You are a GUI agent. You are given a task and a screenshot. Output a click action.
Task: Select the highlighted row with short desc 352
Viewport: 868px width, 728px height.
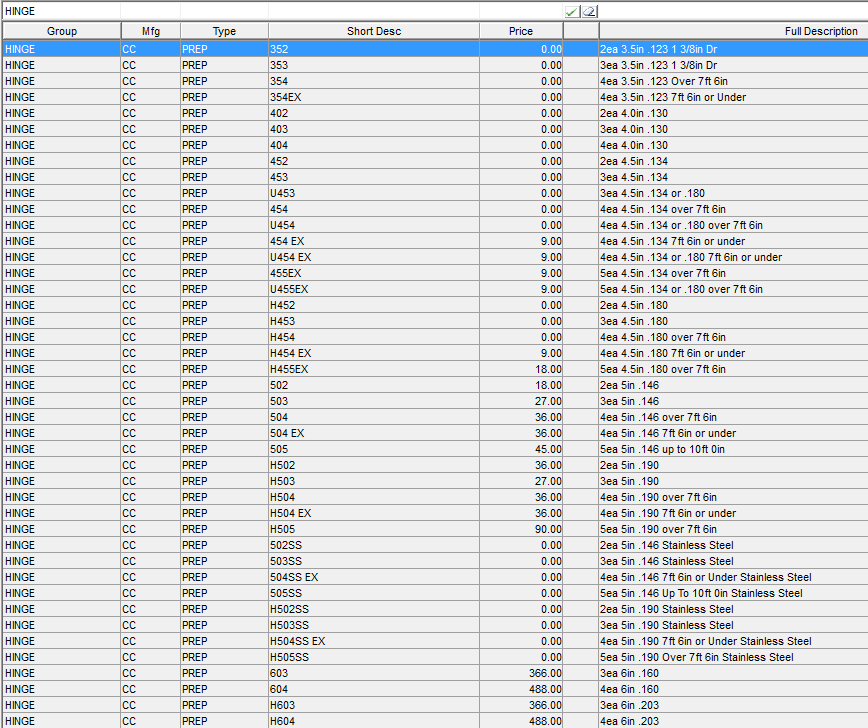[300, 49]
